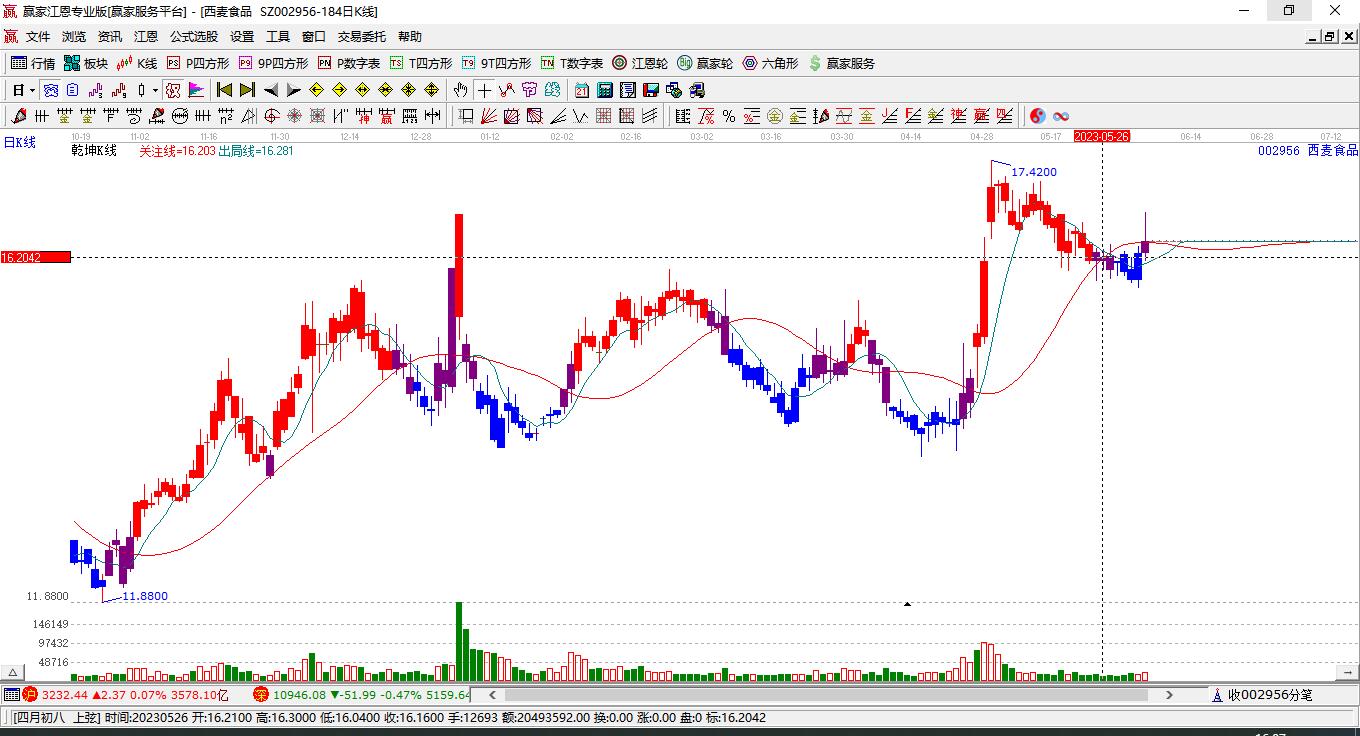Image resolution: width=1360 pixels, height=736 pixels.
Task: Open the calendar icon with 21
Action: 581,90
